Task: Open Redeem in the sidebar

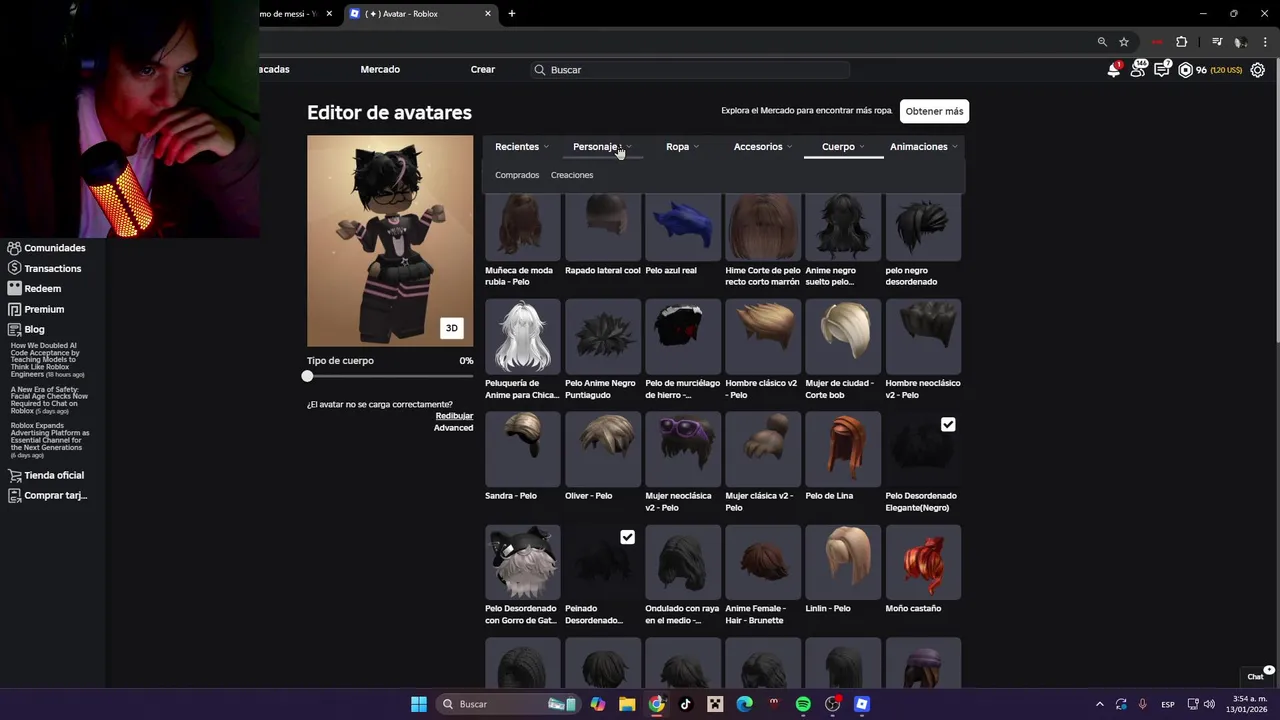Action: click(35, 289)
